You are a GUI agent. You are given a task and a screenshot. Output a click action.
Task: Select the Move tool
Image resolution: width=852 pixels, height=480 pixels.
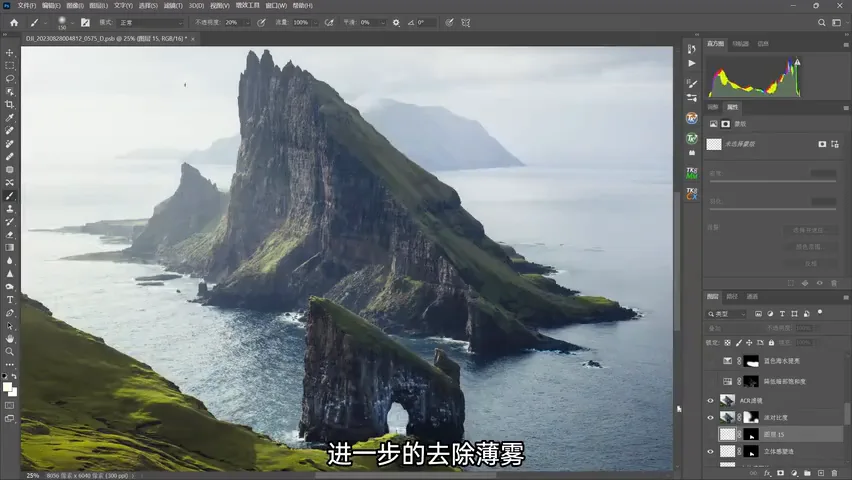10,53
